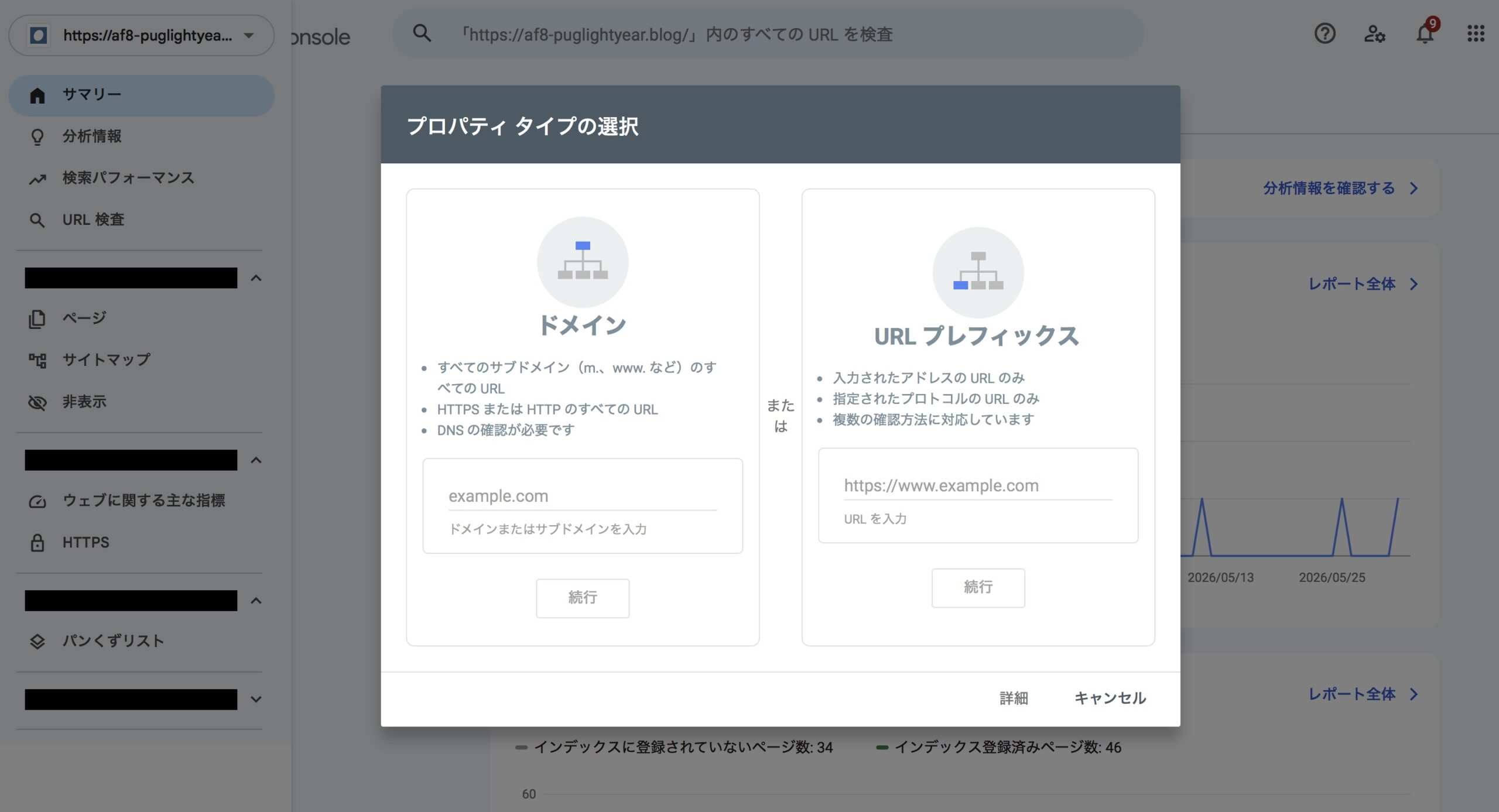Viewport: 1499px width, 812px height.
Task: Click the magnifier icon beside URL 検査
Action: click(x=37, y=221)
